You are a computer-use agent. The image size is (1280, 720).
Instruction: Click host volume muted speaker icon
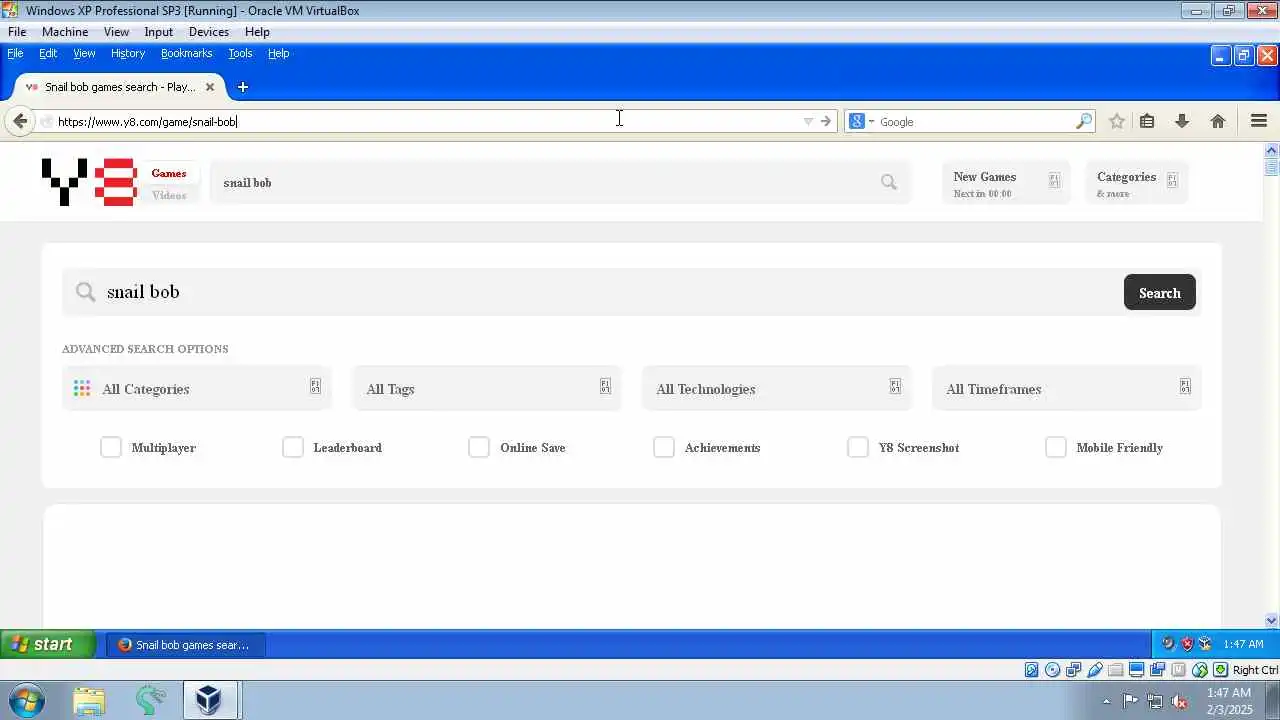pyautogui.click(x=1180, y=701)
